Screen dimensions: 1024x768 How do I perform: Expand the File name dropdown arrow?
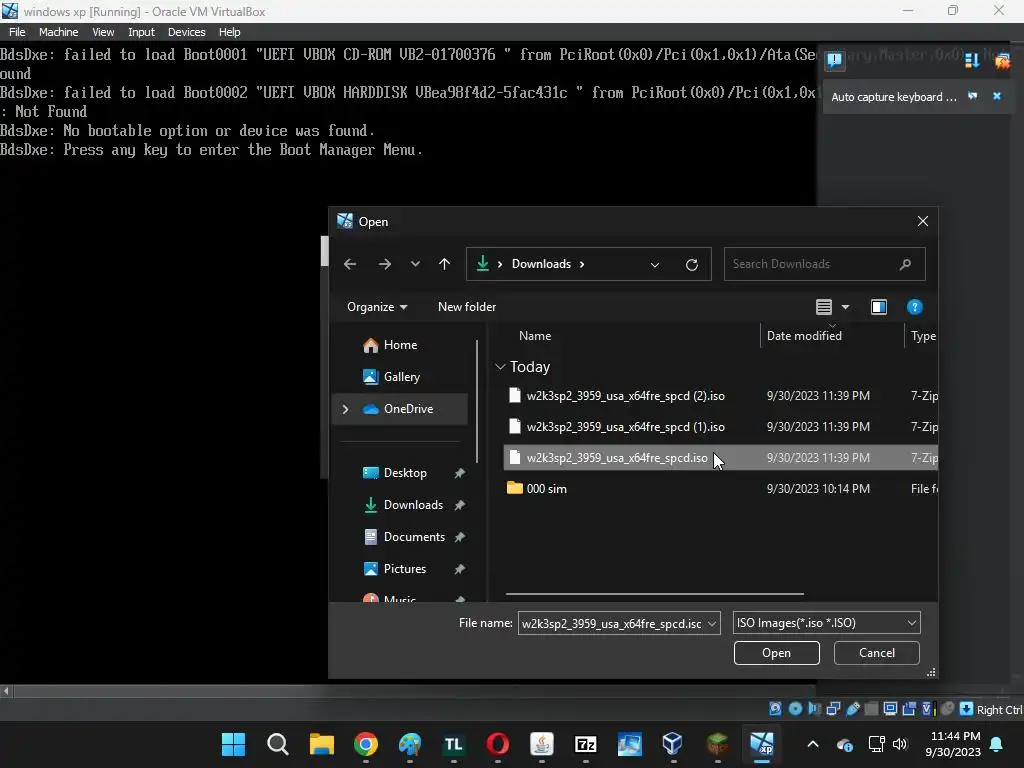pos(712,623)
